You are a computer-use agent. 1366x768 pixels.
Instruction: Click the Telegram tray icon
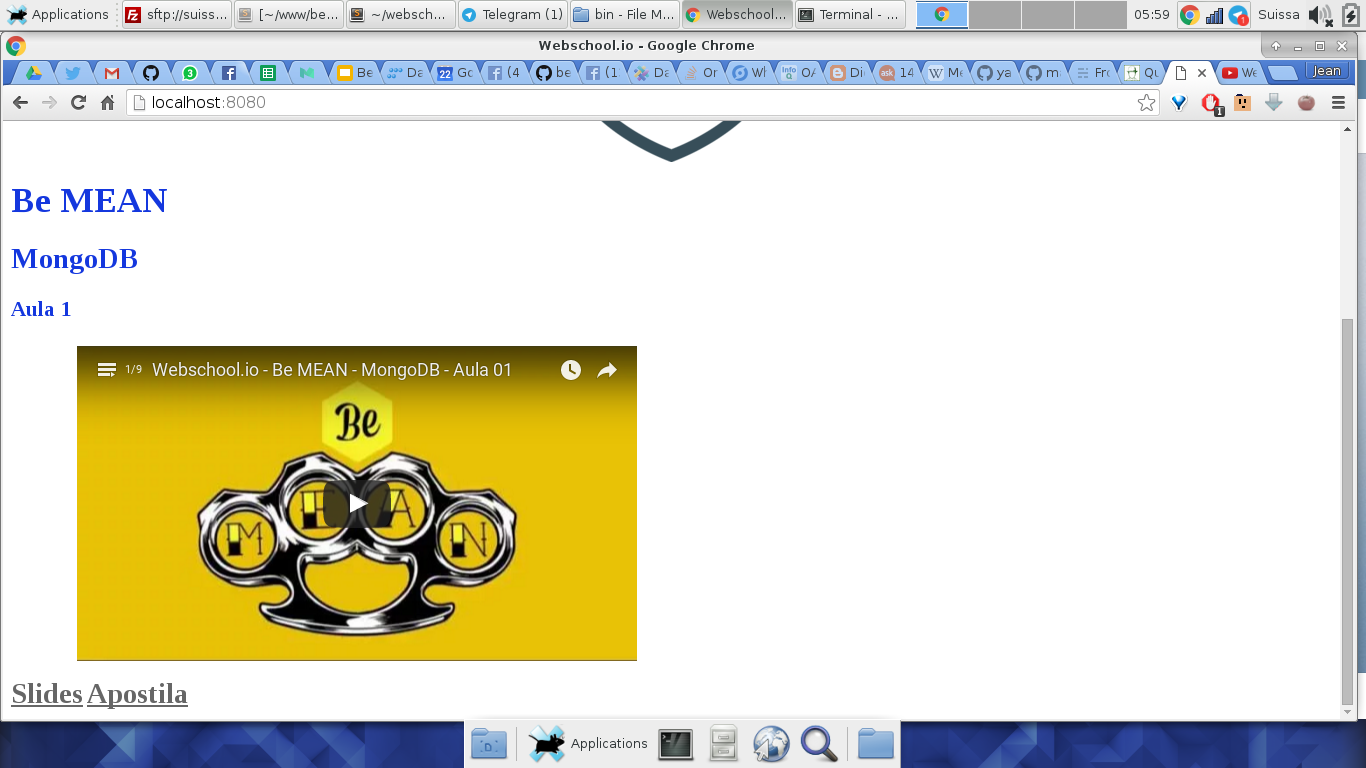[1238, 14]
